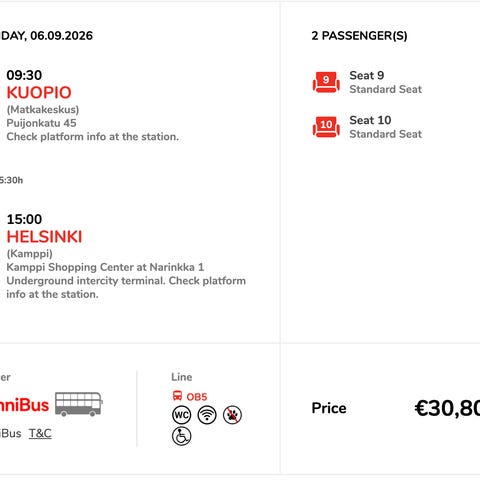
Task: Click the KUOPIO departure station name
Action: pos(39,93)
